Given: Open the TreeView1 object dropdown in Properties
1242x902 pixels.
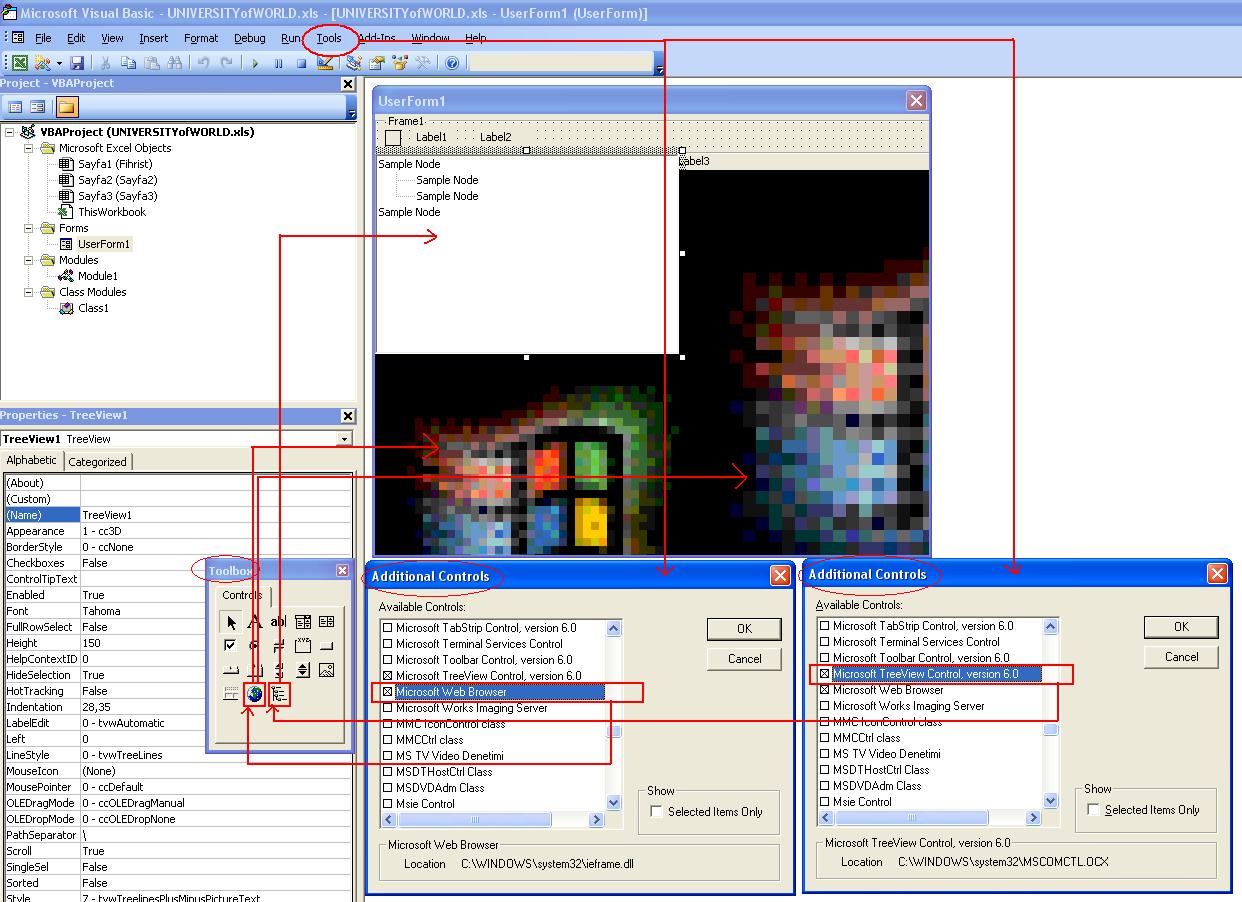Looking at the screenshot, I should click(x=344, y=439).
